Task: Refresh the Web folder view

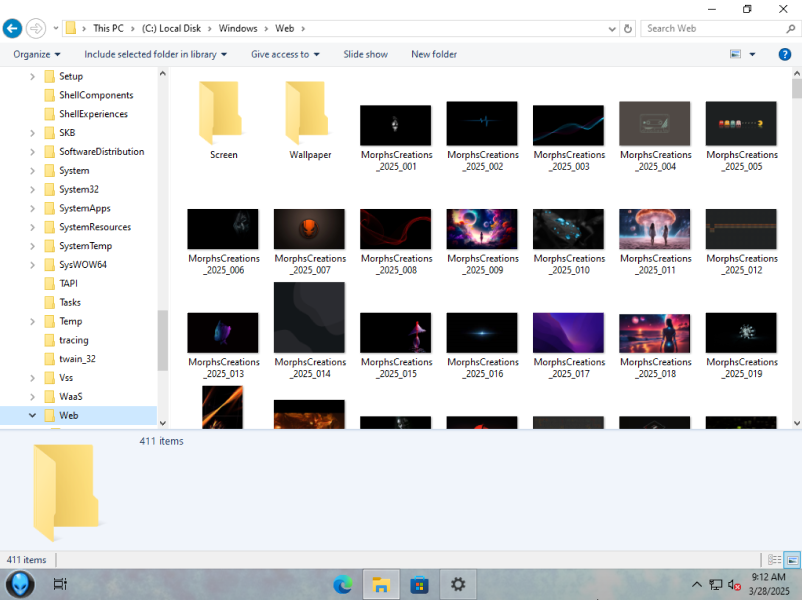Action: (x=628, y=29)
